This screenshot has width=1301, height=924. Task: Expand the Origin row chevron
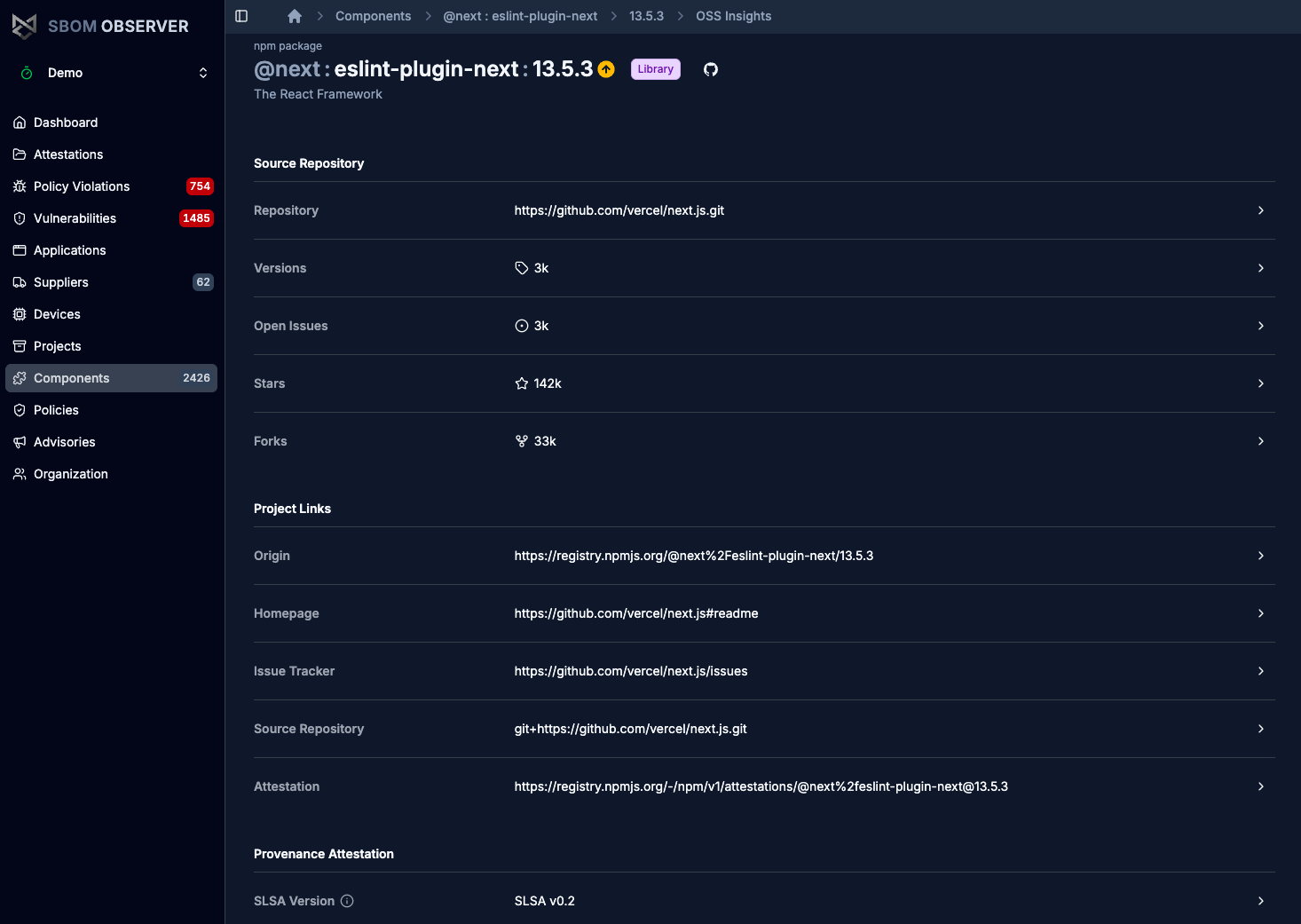click(x=1261, y=556)
